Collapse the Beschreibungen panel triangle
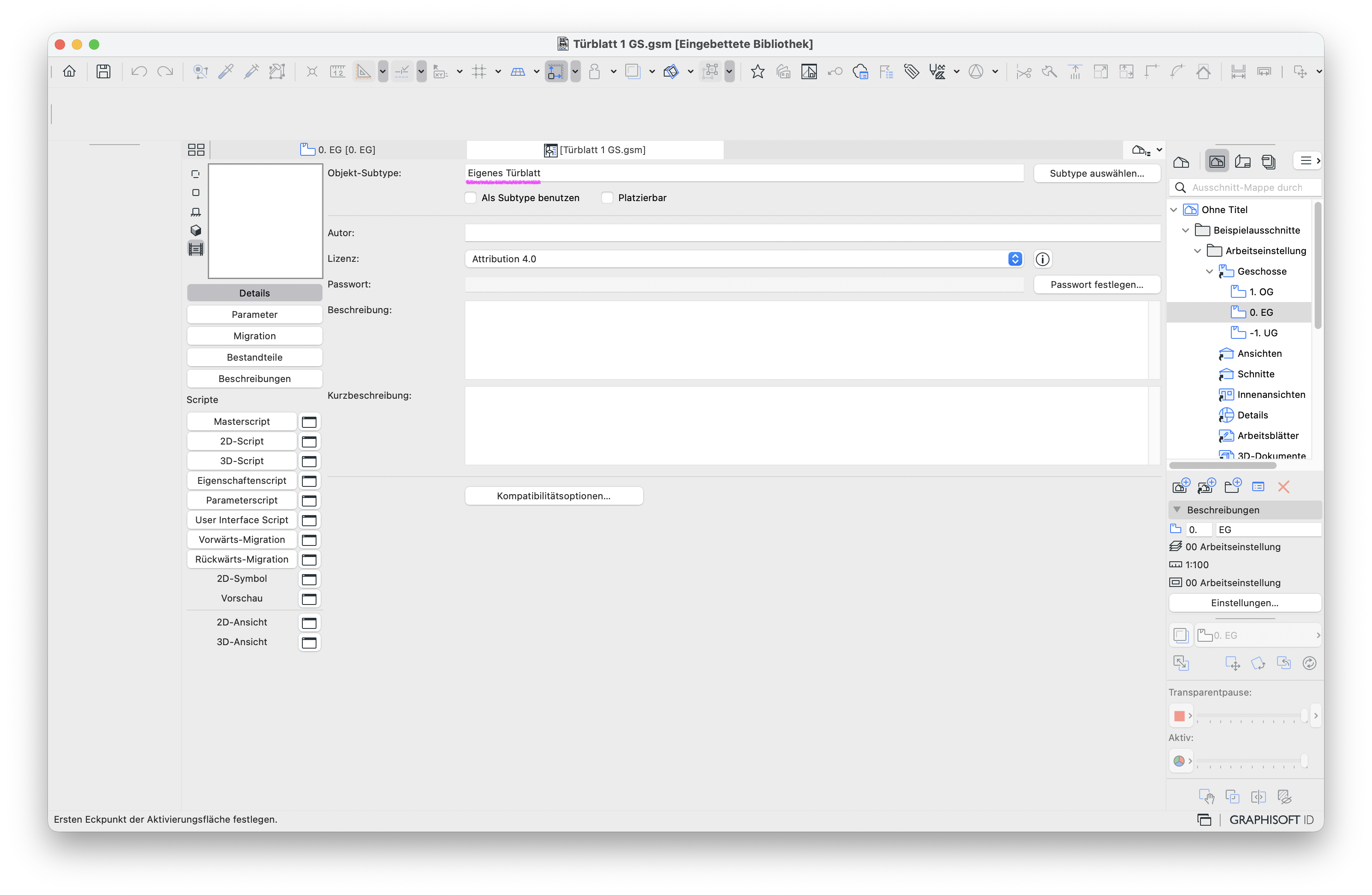 1177,510
